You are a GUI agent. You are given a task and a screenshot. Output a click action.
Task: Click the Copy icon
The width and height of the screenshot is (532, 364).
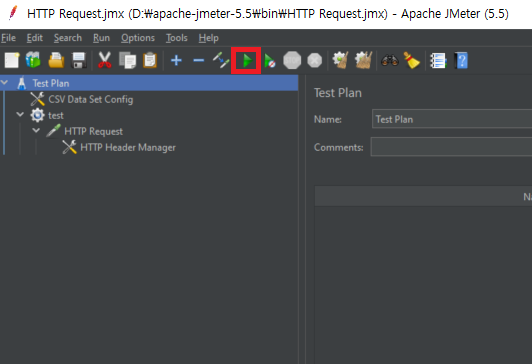[128, 61]
